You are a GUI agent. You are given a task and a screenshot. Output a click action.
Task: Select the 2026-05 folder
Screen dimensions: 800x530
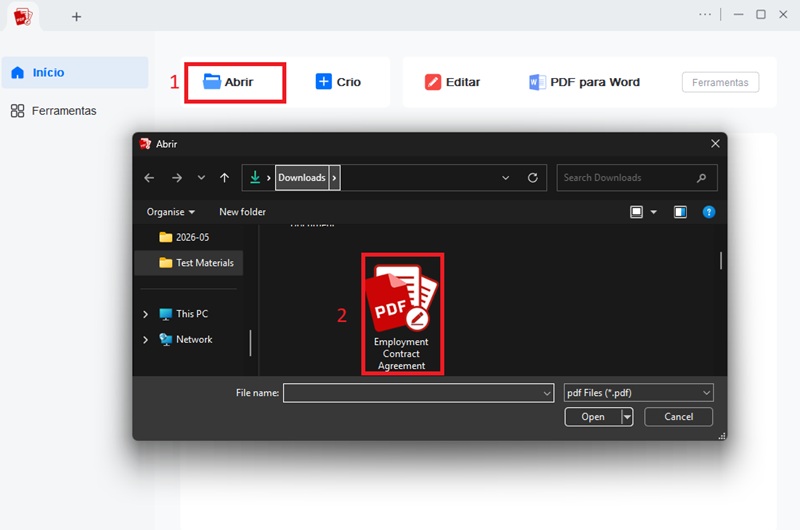(x=184, y=237)
